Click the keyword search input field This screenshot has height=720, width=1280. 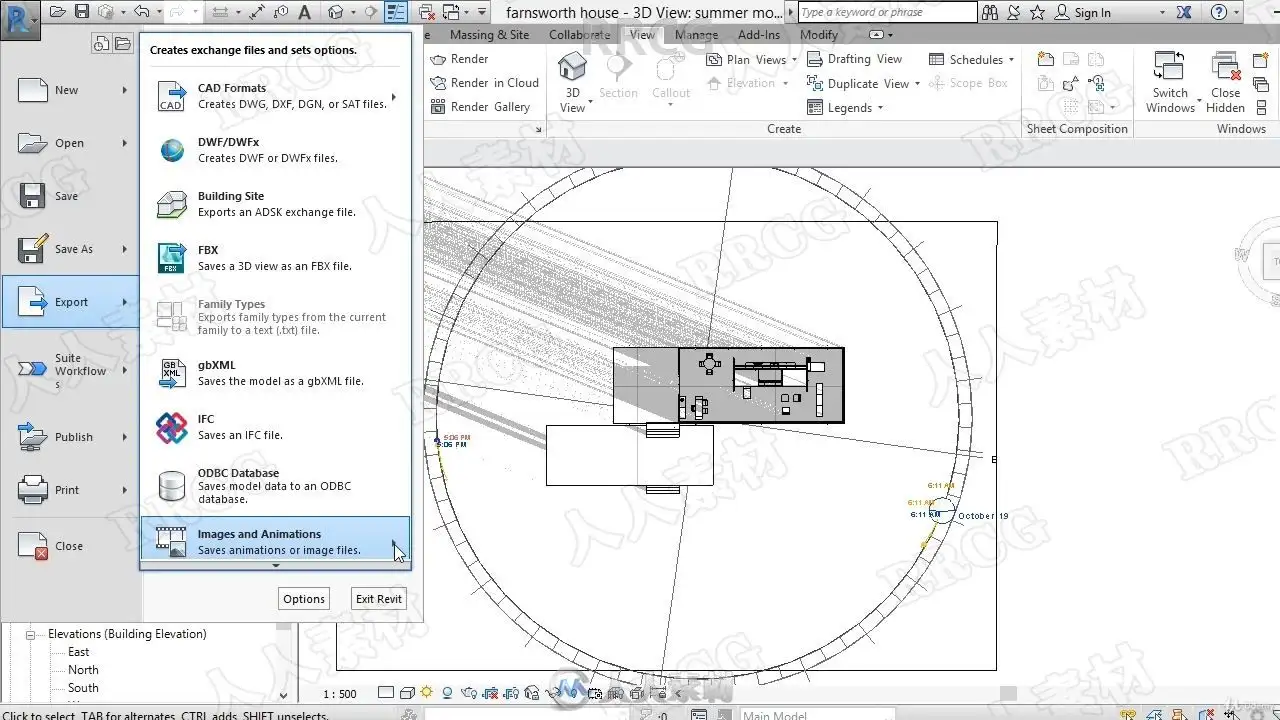(x=886, y=12)
